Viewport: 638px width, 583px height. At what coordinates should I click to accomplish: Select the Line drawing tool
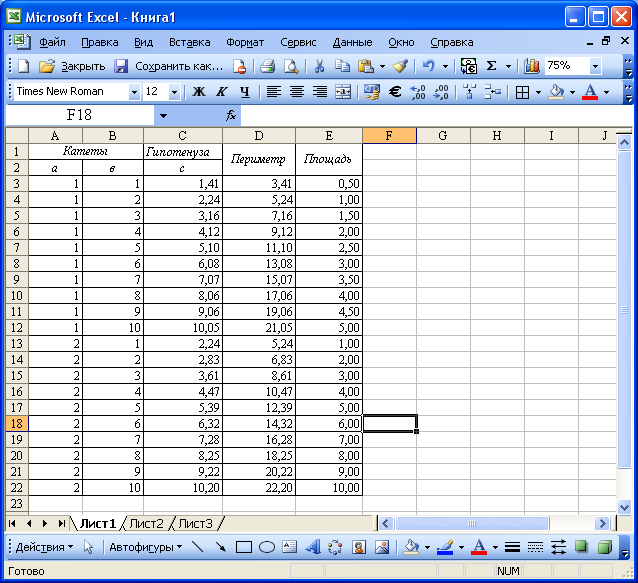tap(198, 547)
